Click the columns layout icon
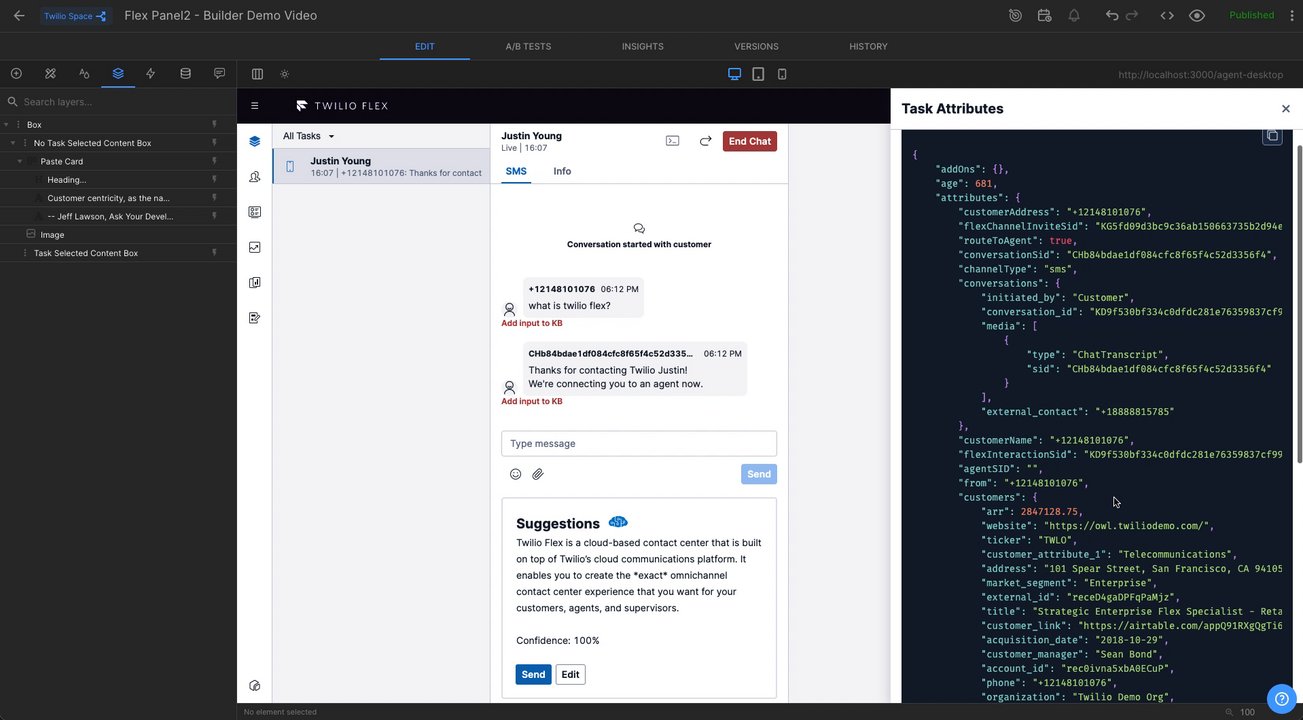 257,74
